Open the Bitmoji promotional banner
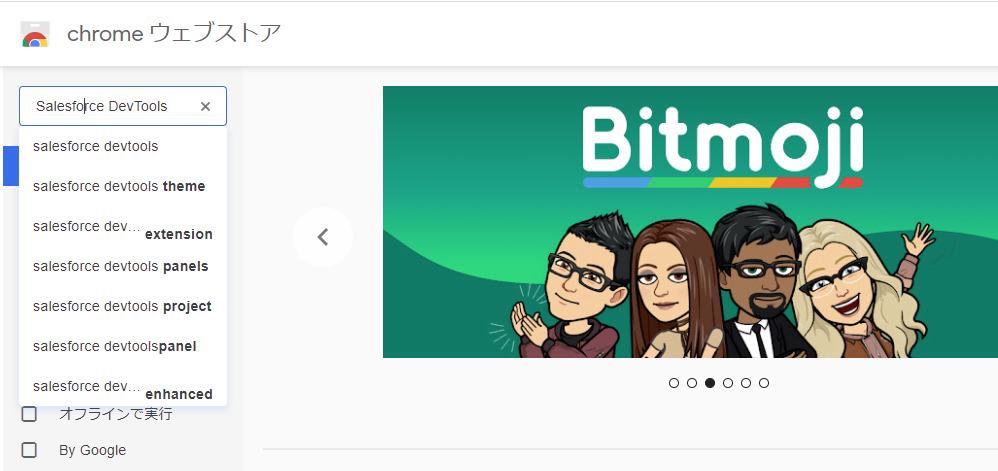Viewport: 998px width, 471px height. coord(690,221)
